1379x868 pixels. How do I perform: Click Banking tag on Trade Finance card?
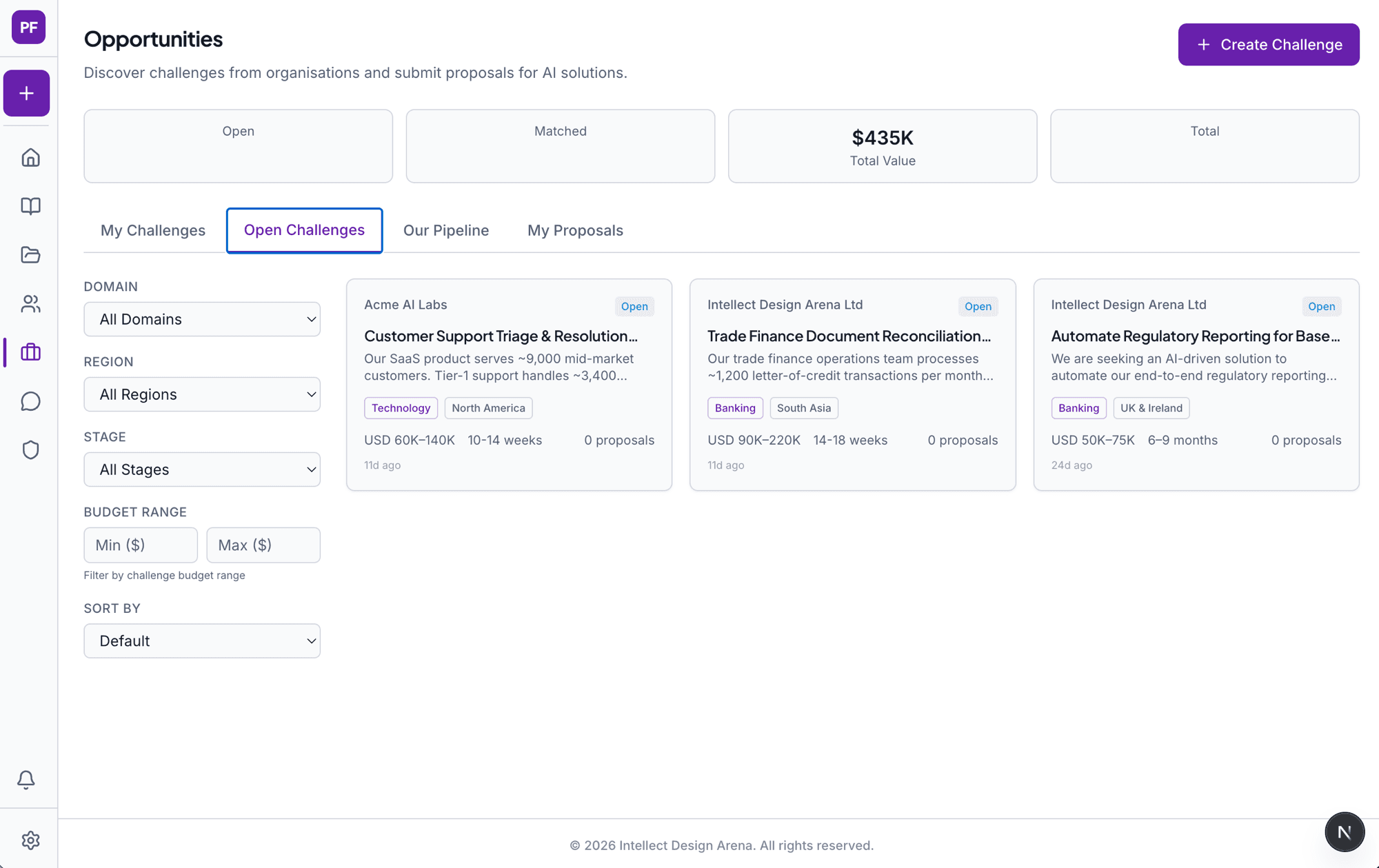pos(735,408)
